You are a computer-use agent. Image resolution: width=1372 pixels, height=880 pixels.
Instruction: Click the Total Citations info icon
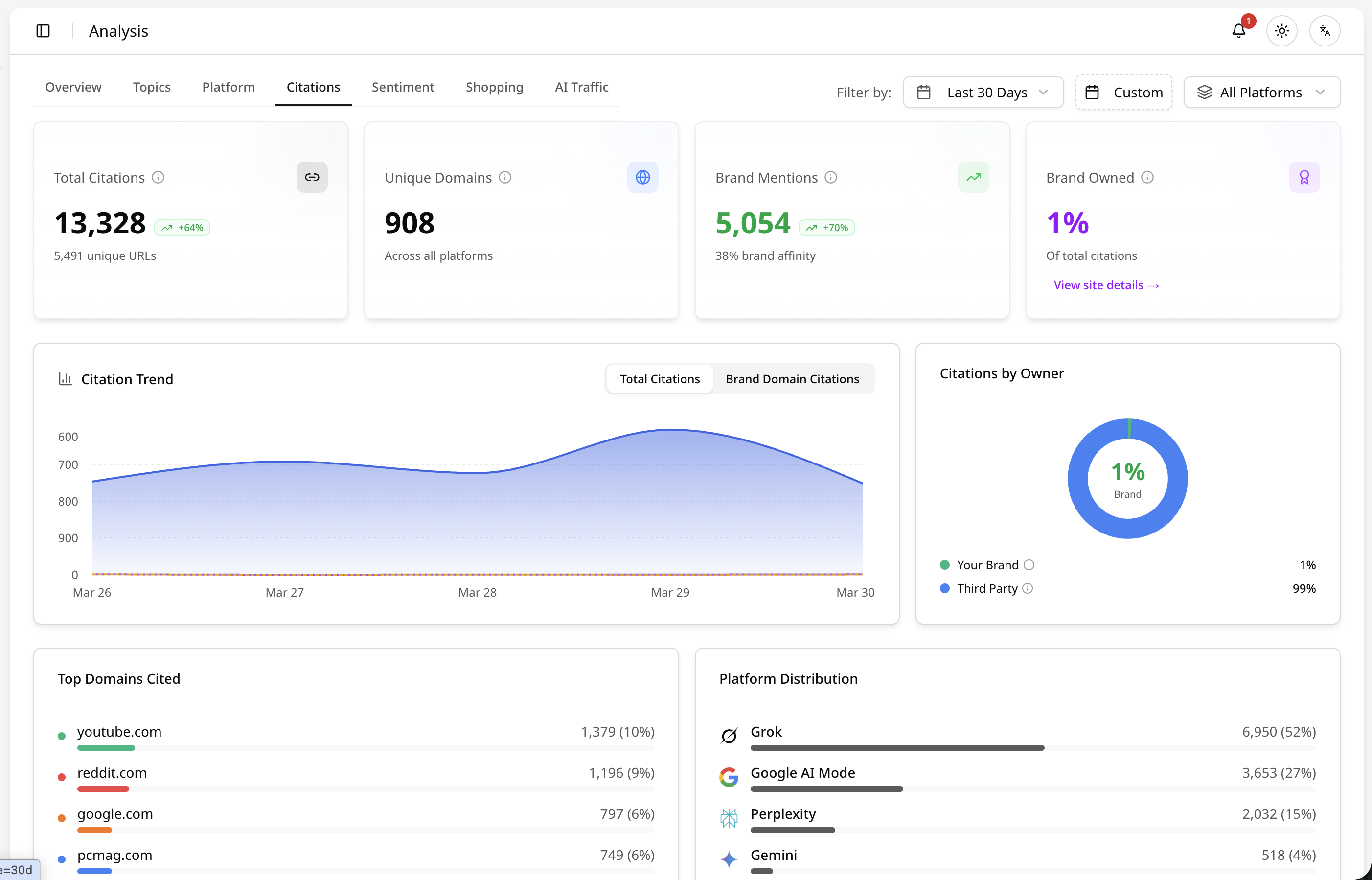(x=158, y=178)
